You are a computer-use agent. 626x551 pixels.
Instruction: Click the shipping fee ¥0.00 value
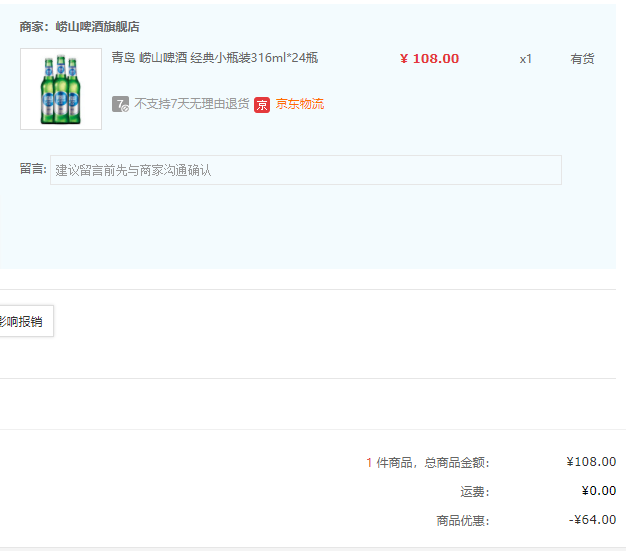coord(599,491)
